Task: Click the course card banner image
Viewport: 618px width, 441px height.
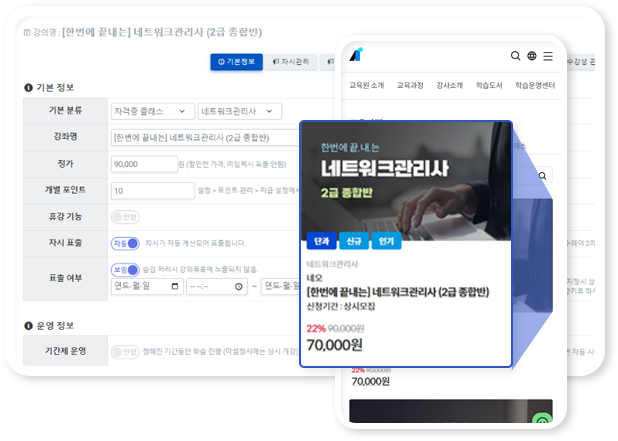Action: point(406,180)
